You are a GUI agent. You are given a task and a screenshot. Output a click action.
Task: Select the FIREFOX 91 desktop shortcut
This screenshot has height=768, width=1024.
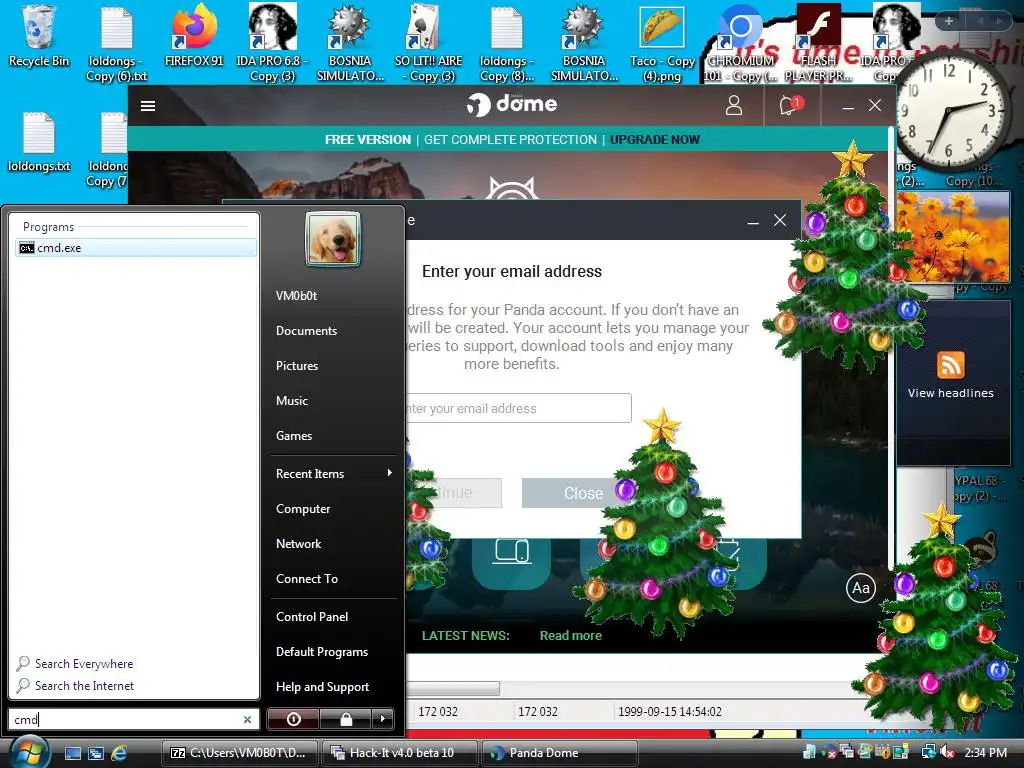click(194, 36)
